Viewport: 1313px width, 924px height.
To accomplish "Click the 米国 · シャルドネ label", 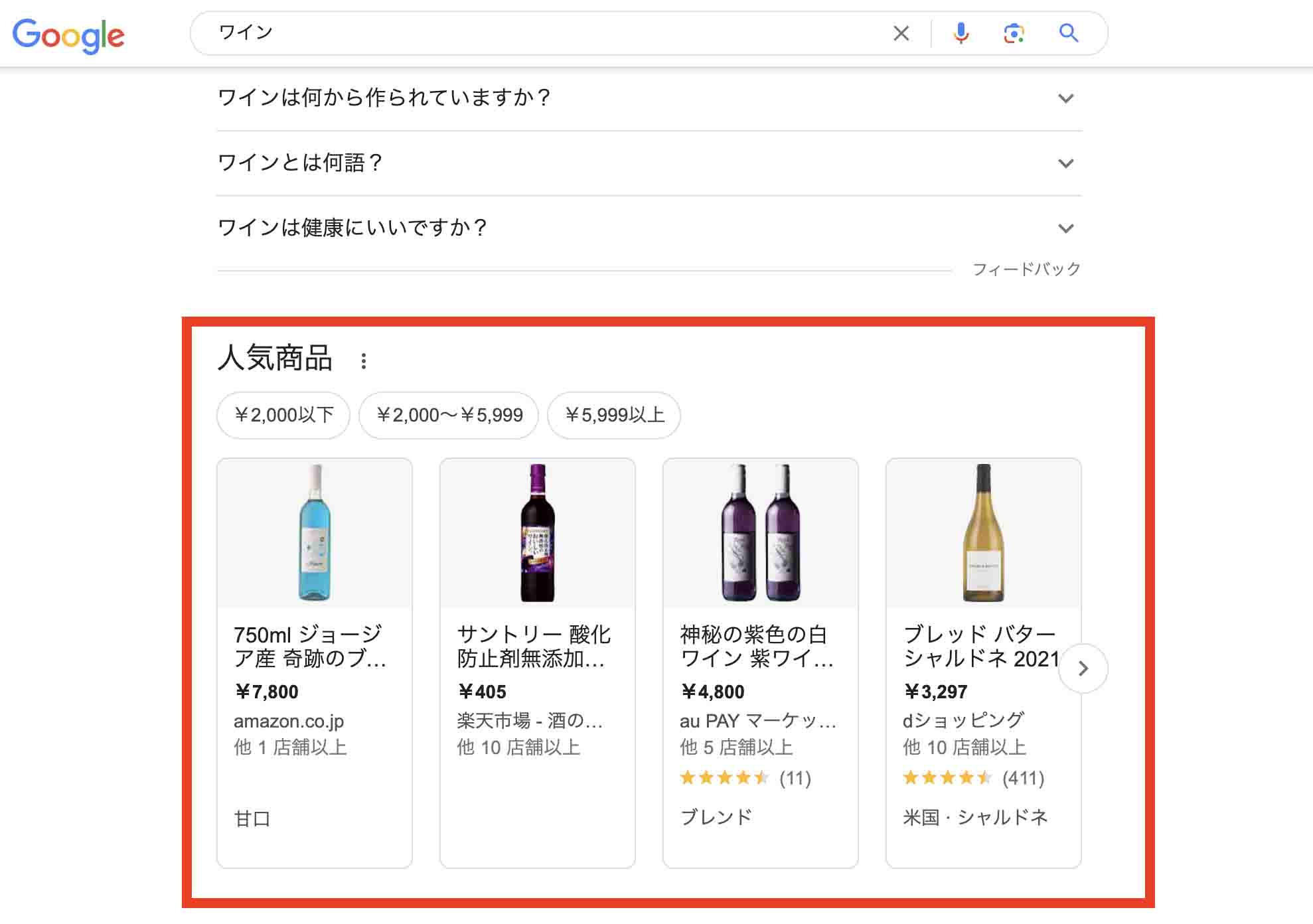I will pos(975,816).
